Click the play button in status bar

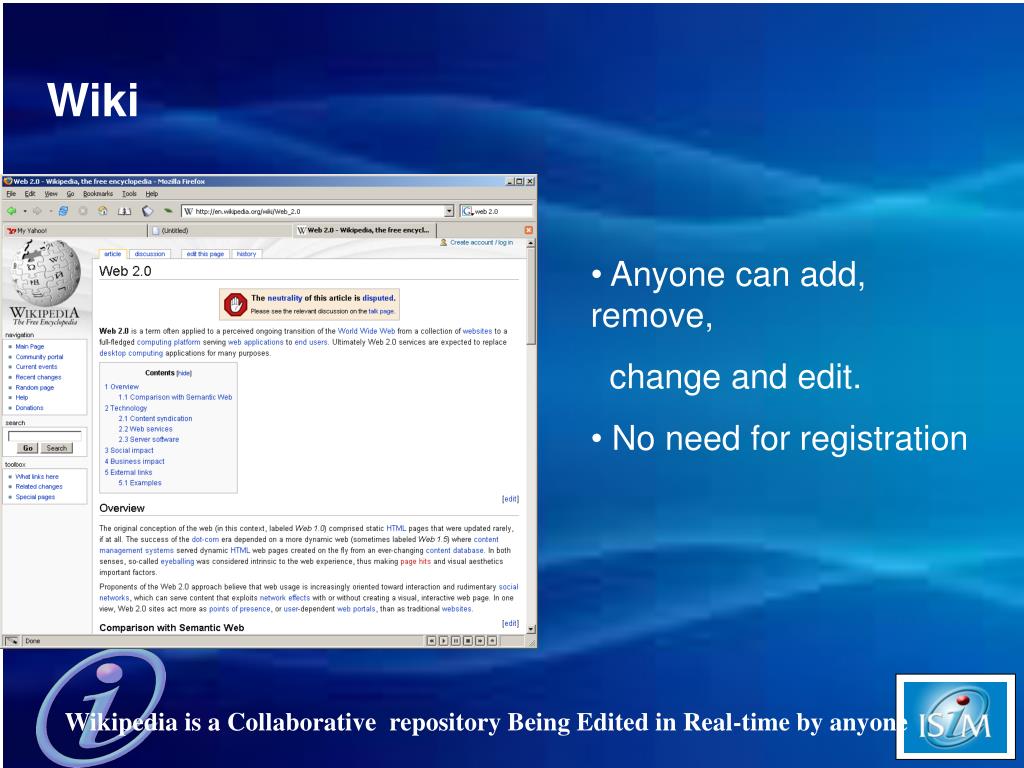pyautogui.click(x=443, y=641)
